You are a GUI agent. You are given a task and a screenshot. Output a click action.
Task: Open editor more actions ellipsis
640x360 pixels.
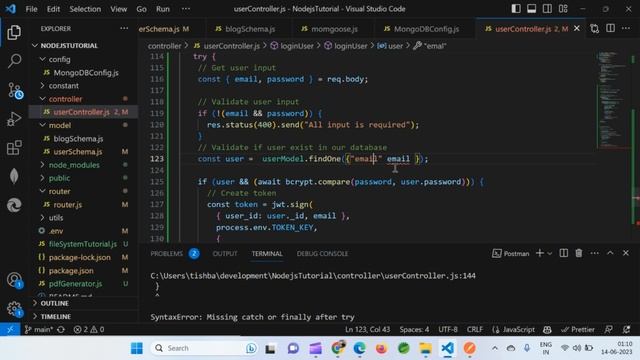(x=626, y=28)
